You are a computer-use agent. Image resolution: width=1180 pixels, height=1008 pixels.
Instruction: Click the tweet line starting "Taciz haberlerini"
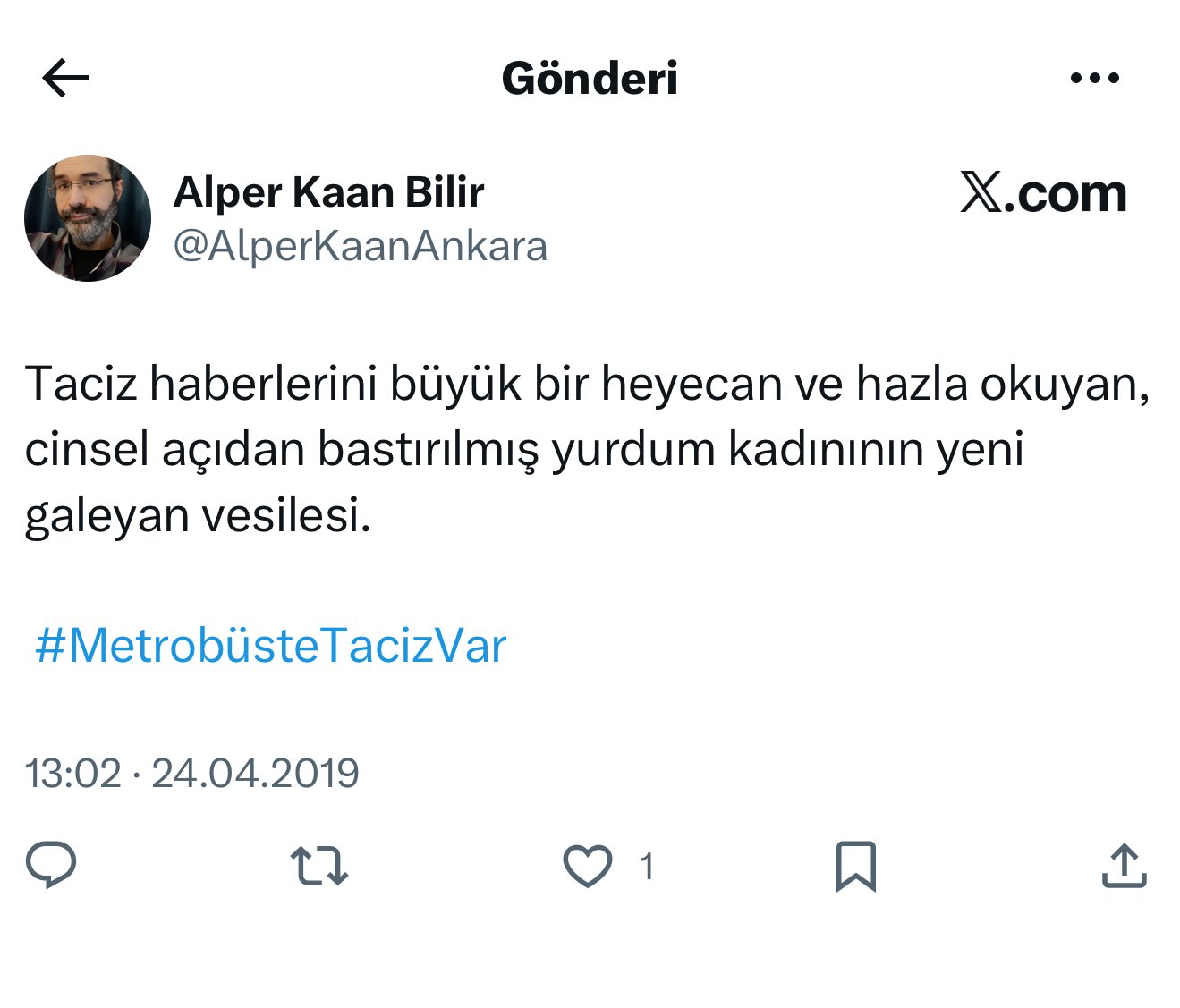[587, 384]
